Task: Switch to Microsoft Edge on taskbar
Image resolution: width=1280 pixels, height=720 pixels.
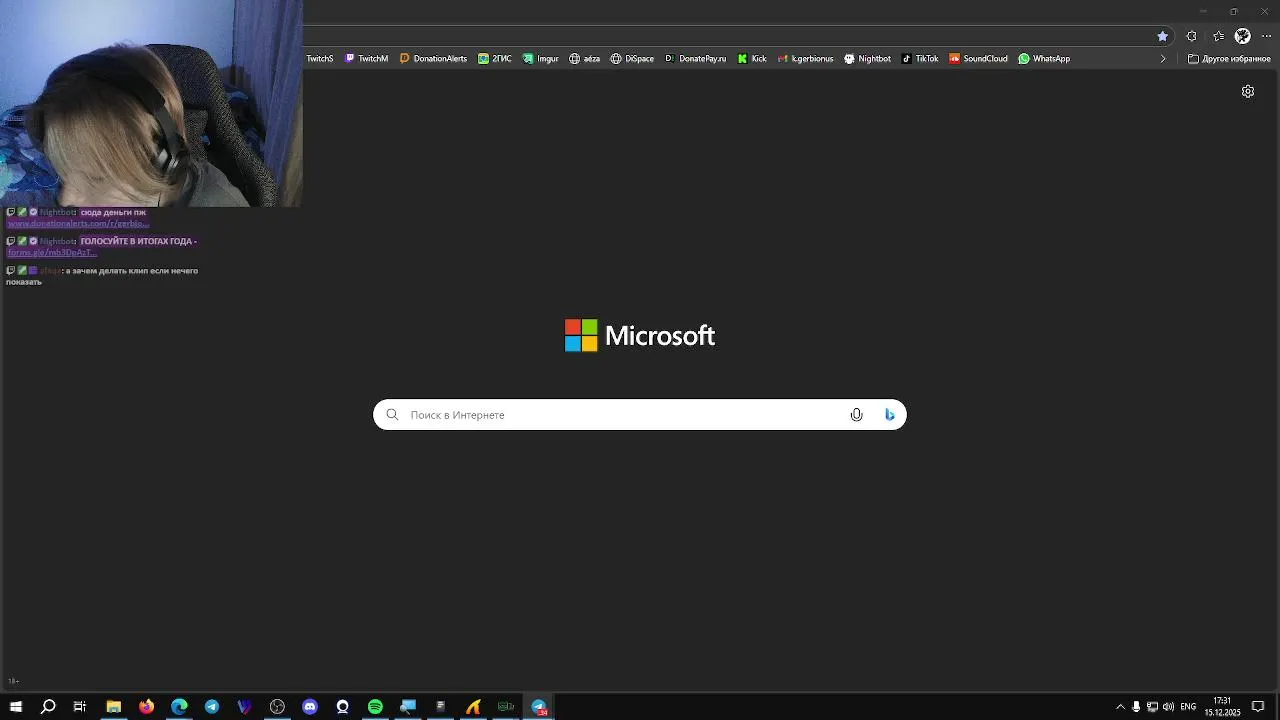Action: [179, 707]
